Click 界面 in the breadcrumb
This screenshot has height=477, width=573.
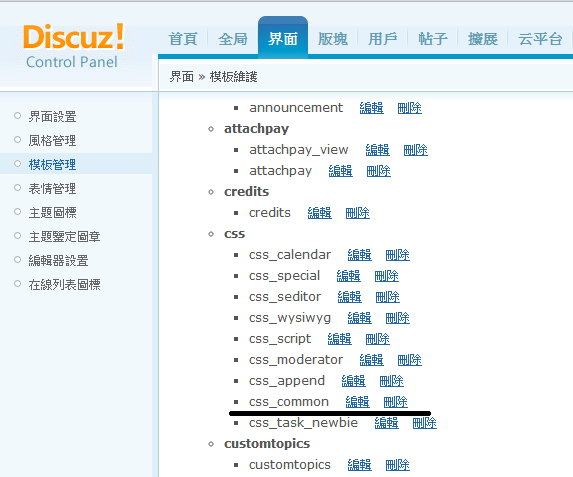pos(181,77)
